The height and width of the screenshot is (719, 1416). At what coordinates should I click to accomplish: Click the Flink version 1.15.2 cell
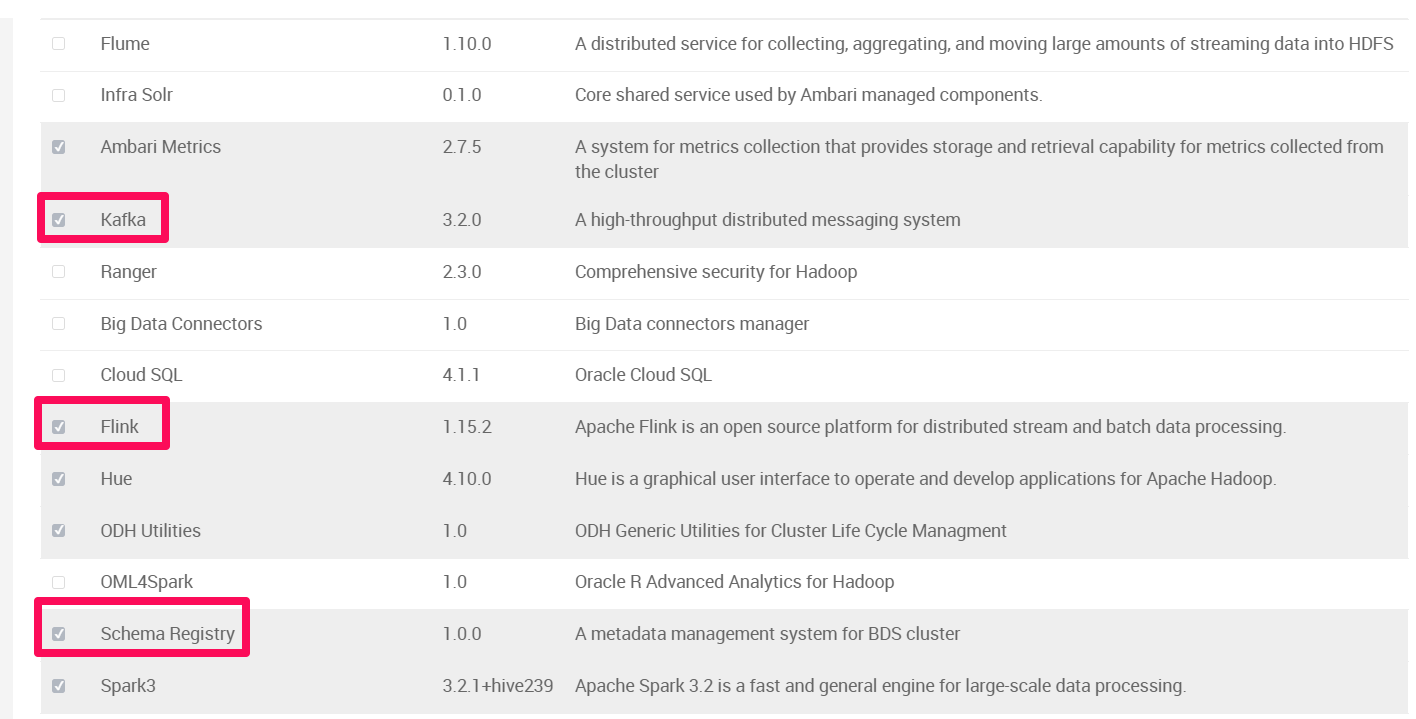(x=467, y=427)
